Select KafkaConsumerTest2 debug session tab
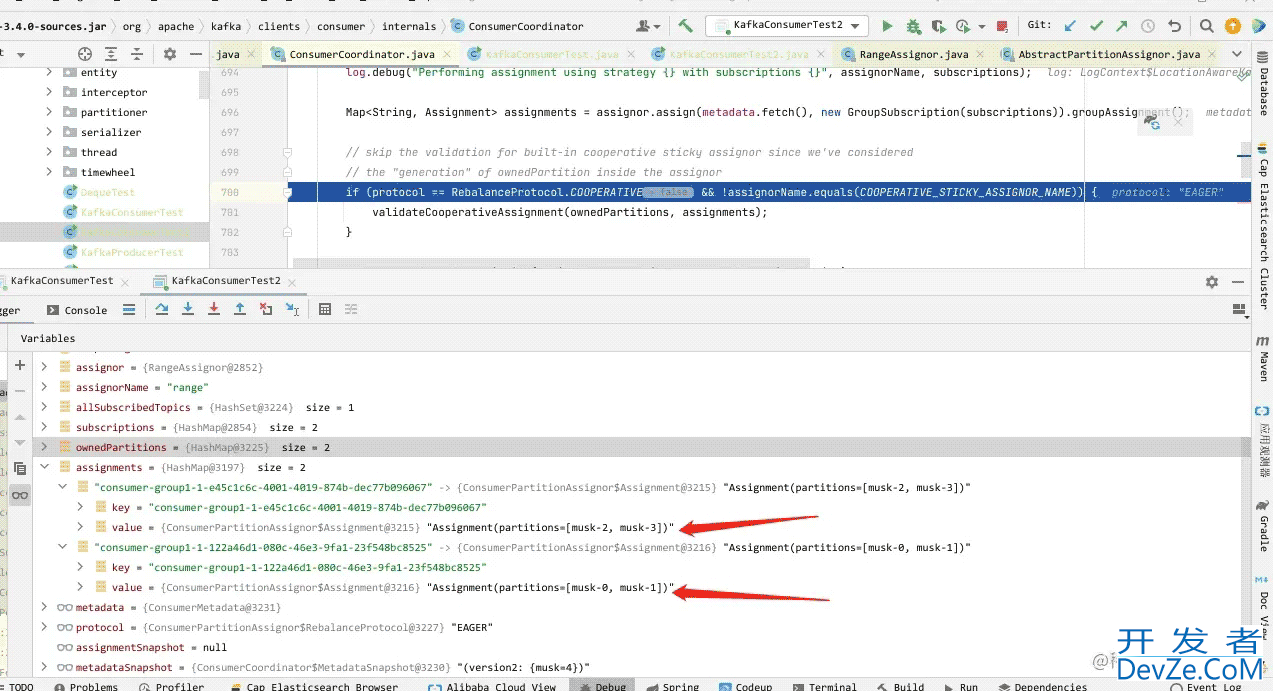The image size is (1273, 691). [225, 281]
